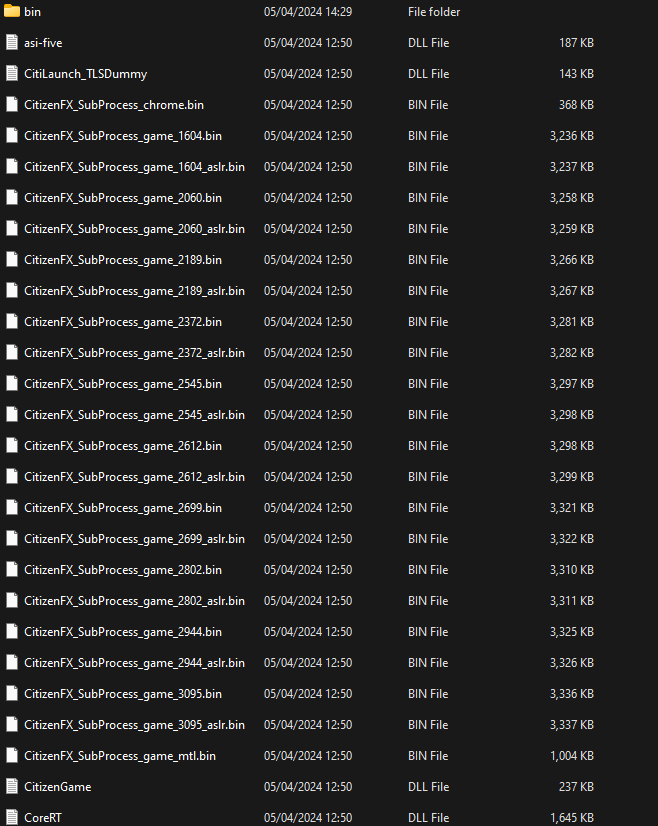Select file name CitizenFX_SubProcess_game_2060.bin

(x=123, y=198)
